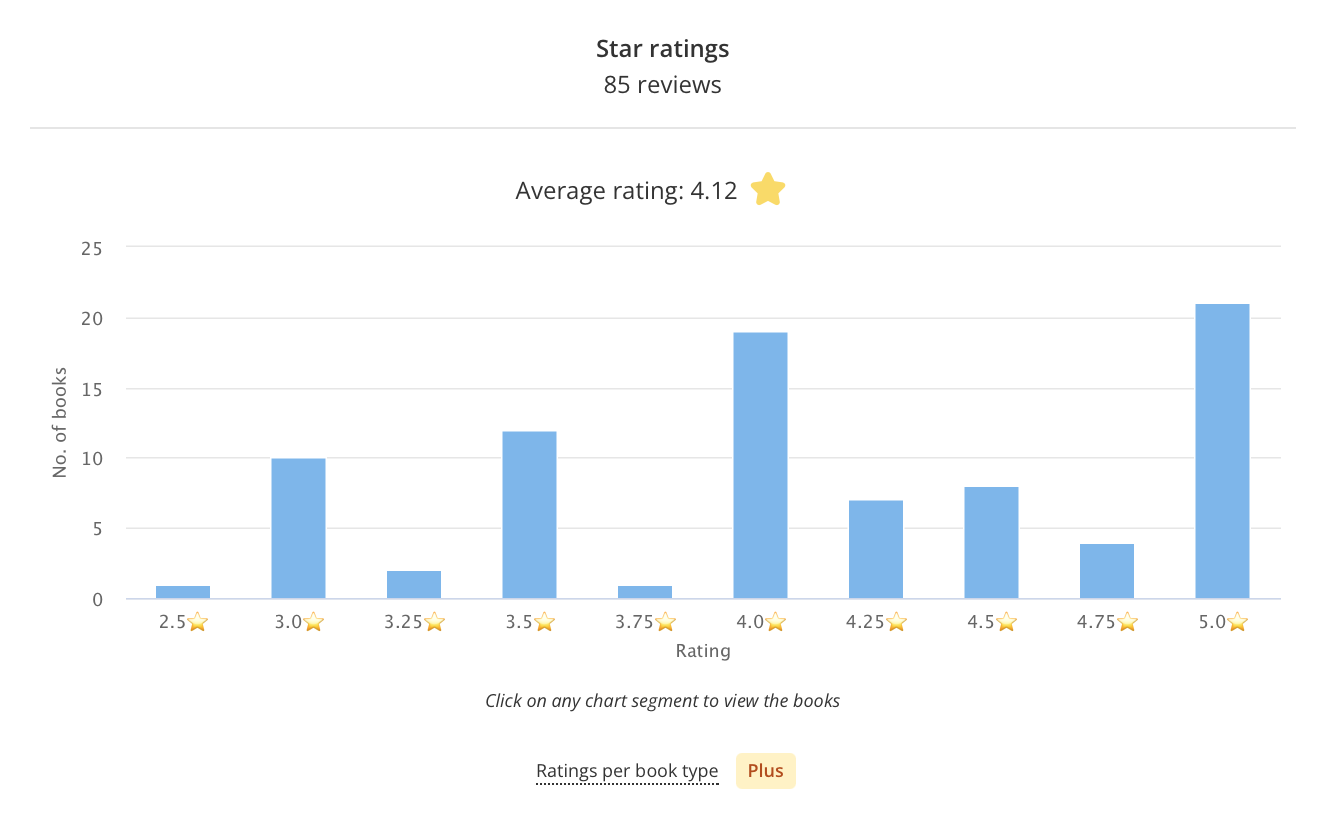Select the 4.0 star rating bar
The height and width of the screenshot is (828, 1324).
760,466
